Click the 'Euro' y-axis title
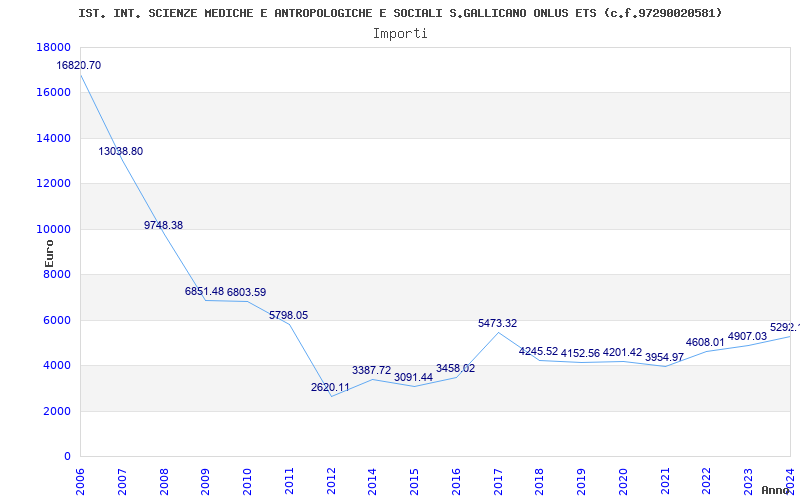The height and width of the screenshot is (500, 800). pyautogui.click(x=49, y=253)
